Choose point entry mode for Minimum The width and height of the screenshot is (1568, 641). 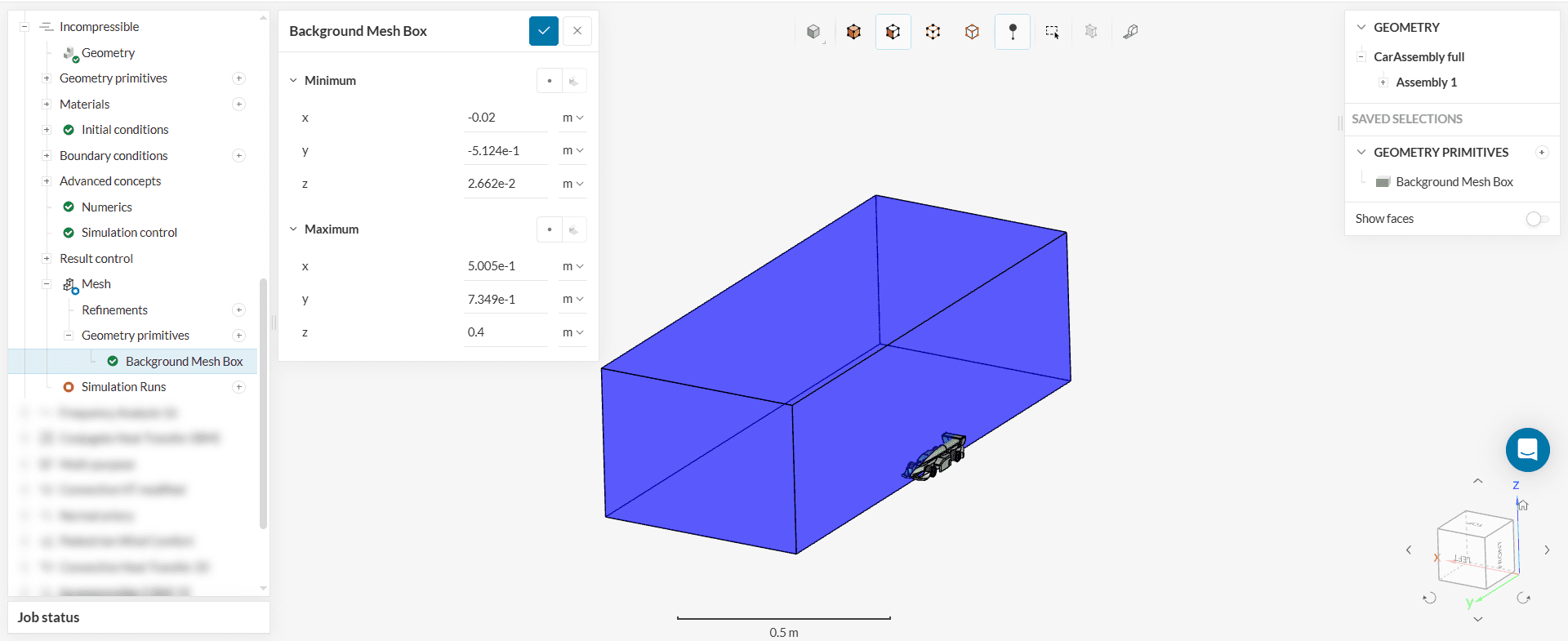tap(550, 81)
